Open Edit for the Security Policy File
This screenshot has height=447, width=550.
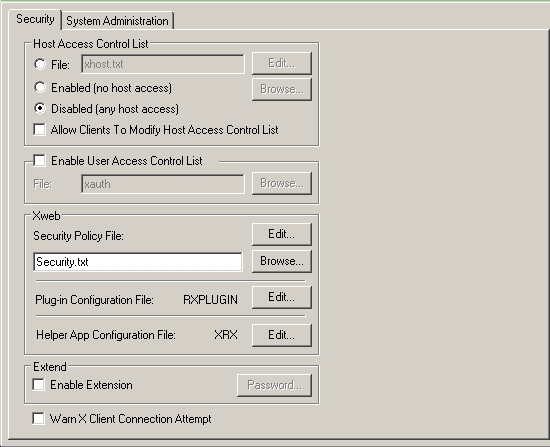pos(282,234)
